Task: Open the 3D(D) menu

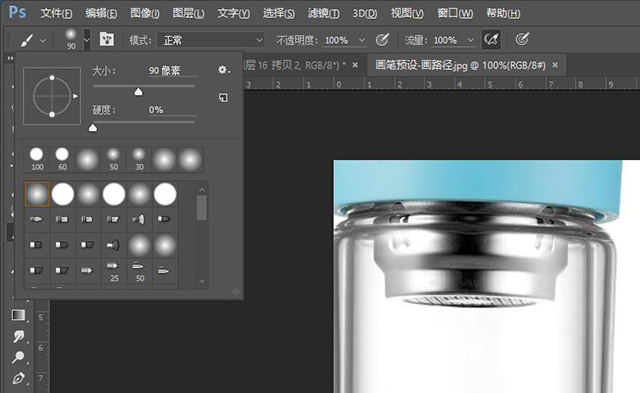Action: pyautogui.click(x=364, y=13)
